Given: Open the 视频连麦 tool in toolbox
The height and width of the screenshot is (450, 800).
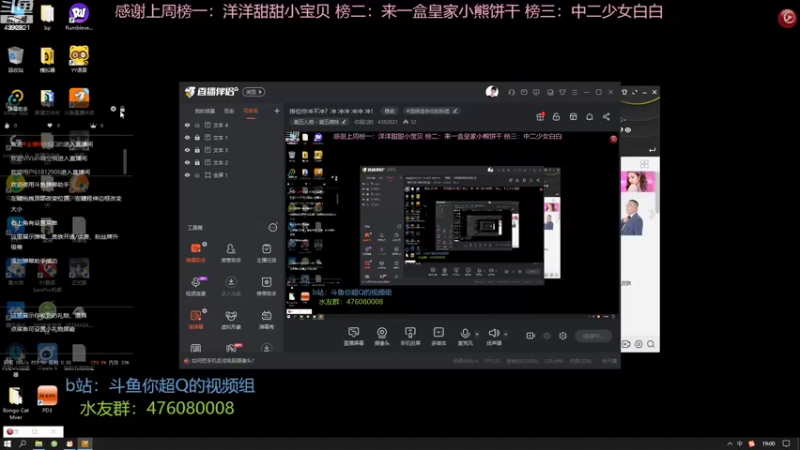Looking at the screenshot, I should click(x=196, y=286).
